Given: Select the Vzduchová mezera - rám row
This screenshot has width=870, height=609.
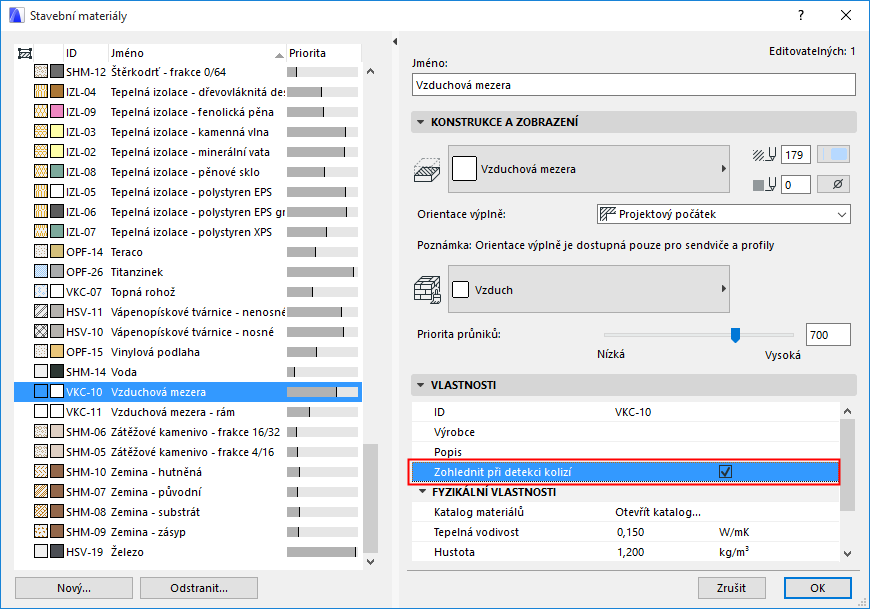Looking at the screenshot, I should coord(188,412).
